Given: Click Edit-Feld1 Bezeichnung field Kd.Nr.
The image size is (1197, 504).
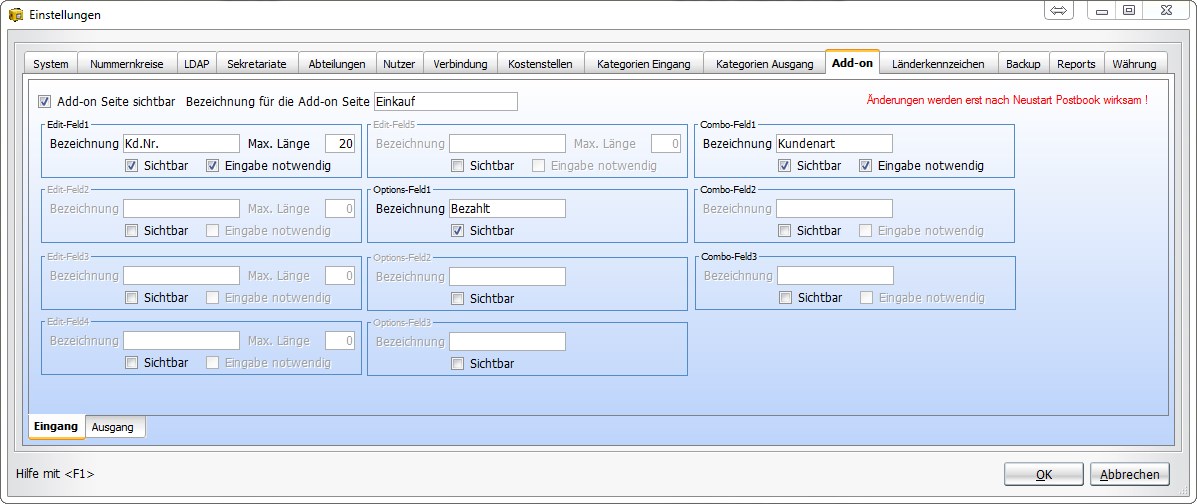Looking at the screenshot, I should [x=182, y=144].
